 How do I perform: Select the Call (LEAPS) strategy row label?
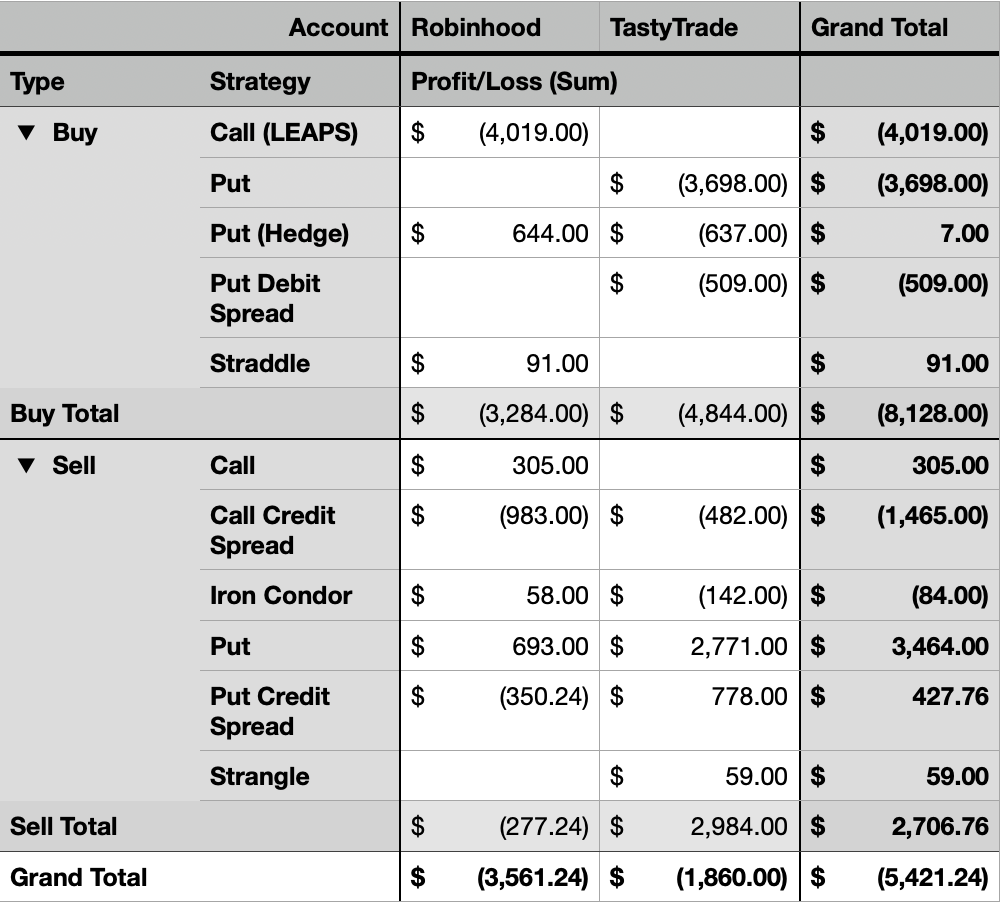pyautogui.click(x=283, y=133)
